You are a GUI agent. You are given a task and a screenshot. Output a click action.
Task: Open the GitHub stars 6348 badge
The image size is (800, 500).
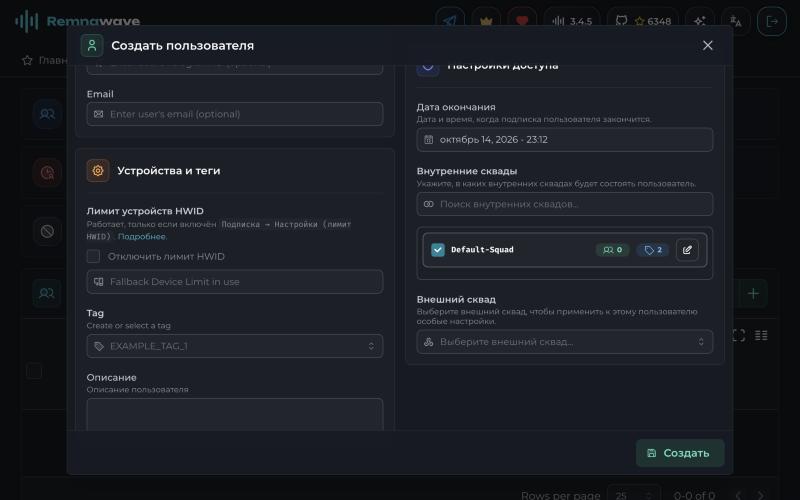tap(643, 21)
